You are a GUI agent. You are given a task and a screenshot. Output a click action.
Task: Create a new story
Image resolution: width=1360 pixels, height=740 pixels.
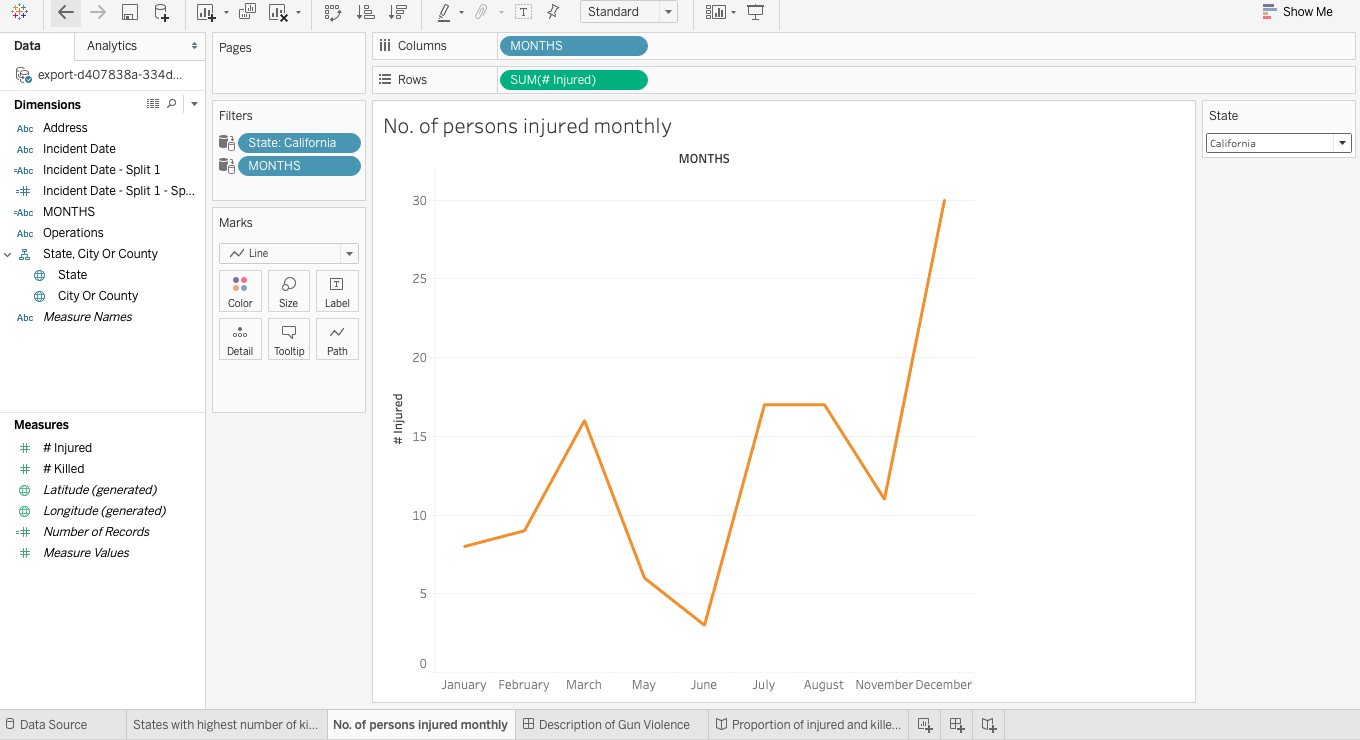988,723
